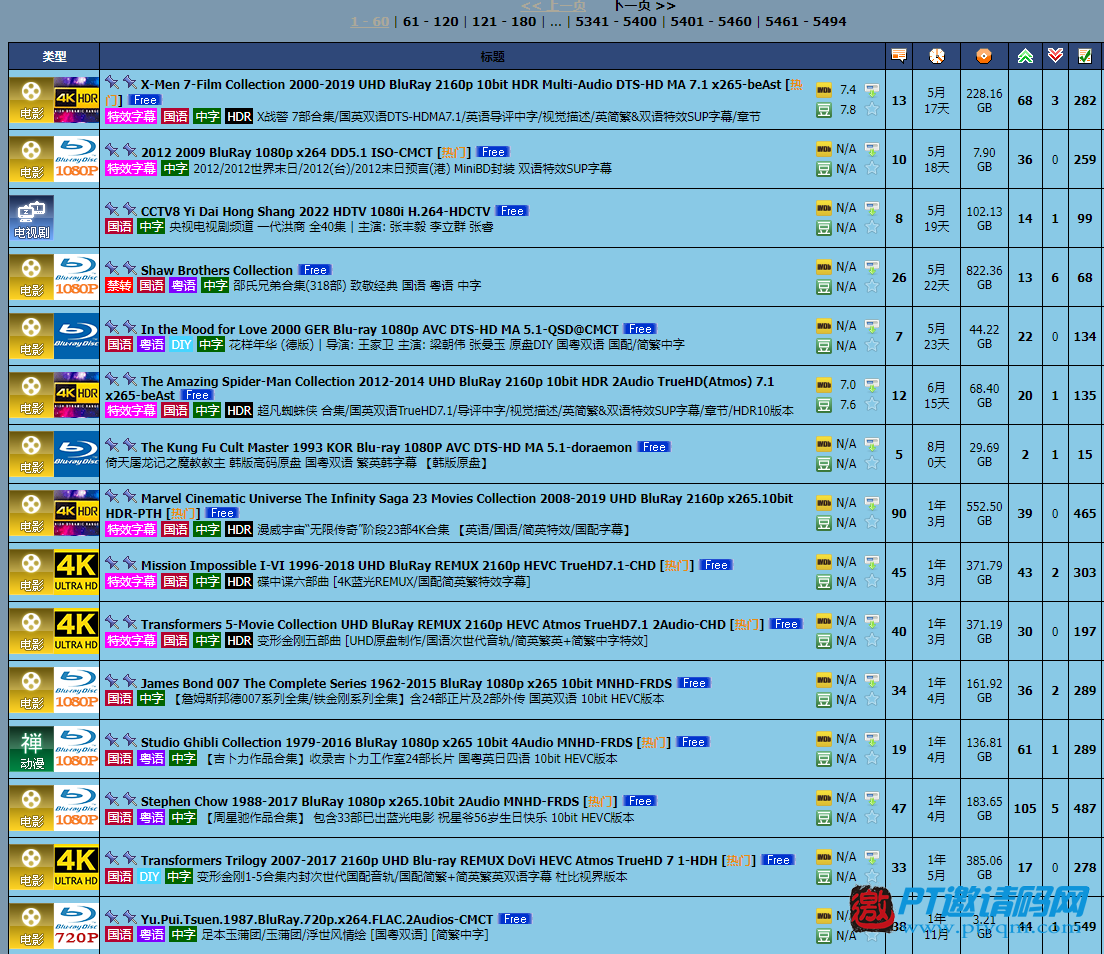1104x954 pixels.
Task: Download The Kung Fu Cult Master torrent
Action: (872, 444)
